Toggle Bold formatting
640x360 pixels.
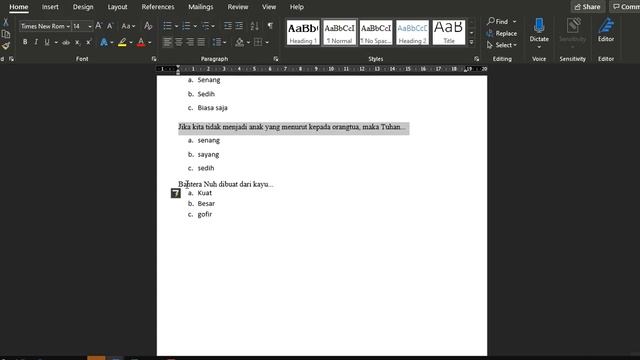(25, 42)
